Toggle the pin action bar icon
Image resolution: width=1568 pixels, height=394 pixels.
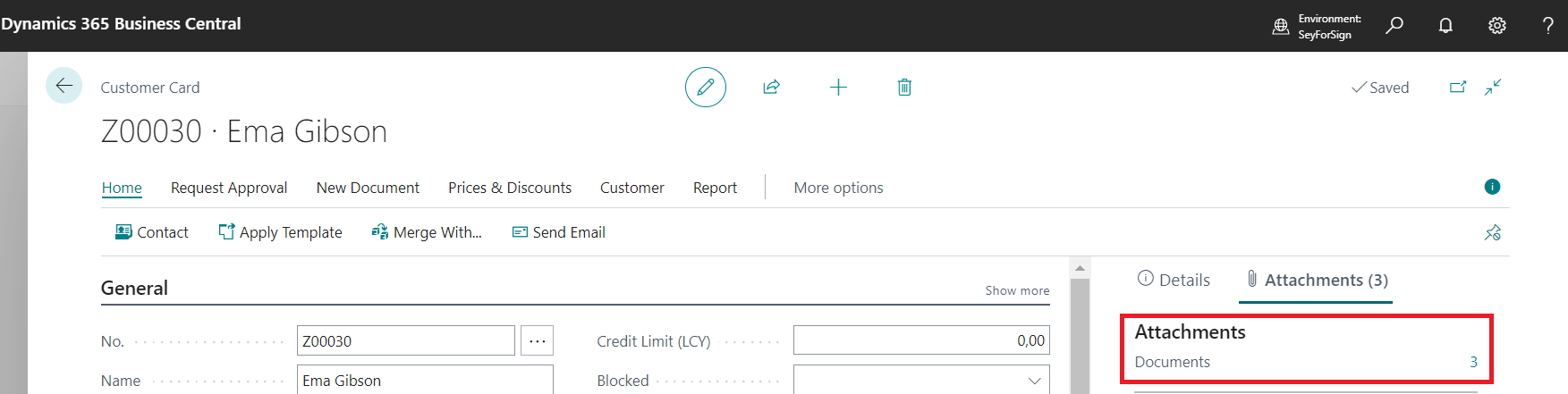[1492, 232]
